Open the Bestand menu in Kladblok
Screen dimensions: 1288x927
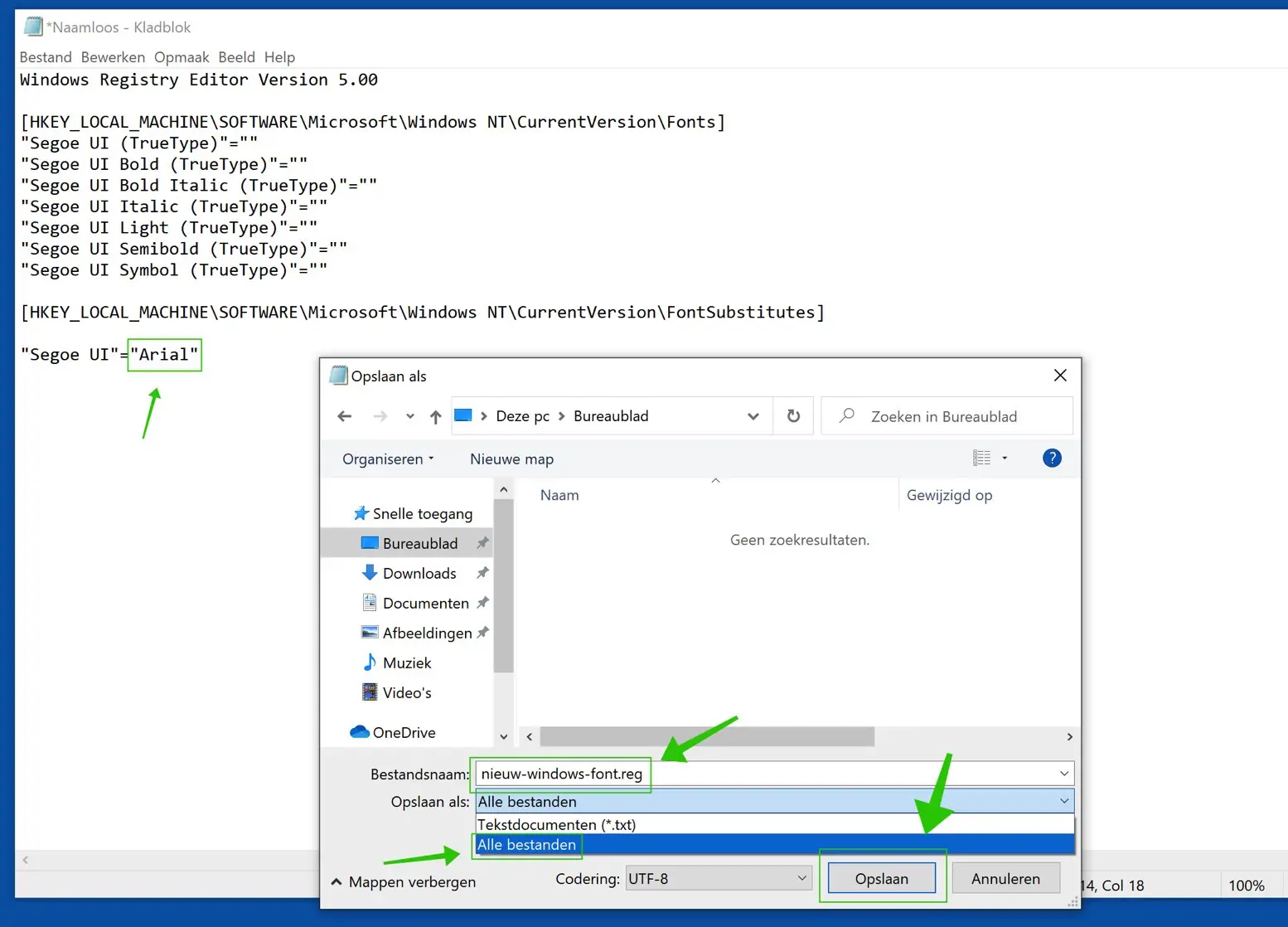tap(46, 57)
